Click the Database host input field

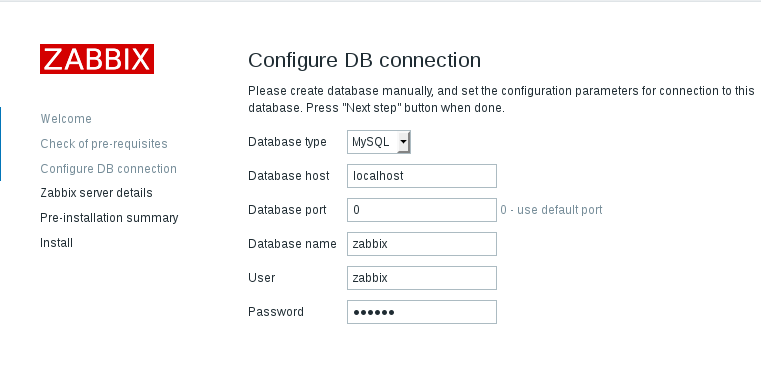pos(422,176)
